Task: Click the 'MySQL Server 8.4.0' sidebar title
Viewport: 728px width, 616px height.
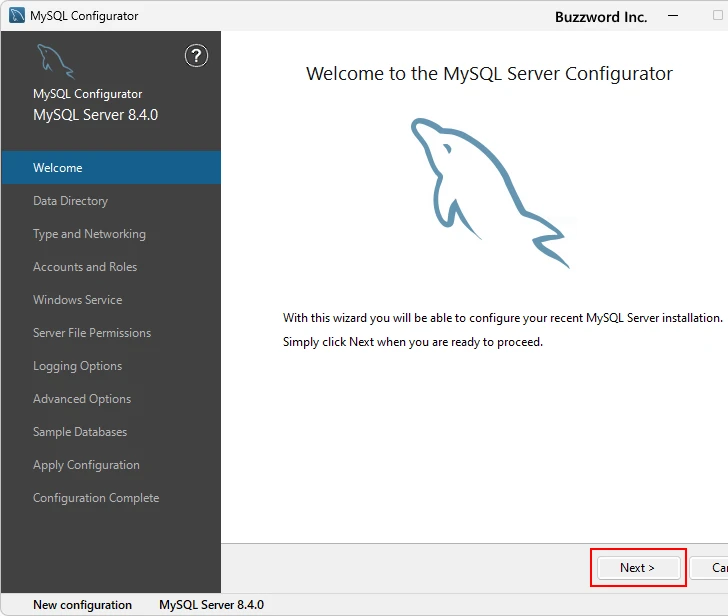Action: (x=96, y=115)
